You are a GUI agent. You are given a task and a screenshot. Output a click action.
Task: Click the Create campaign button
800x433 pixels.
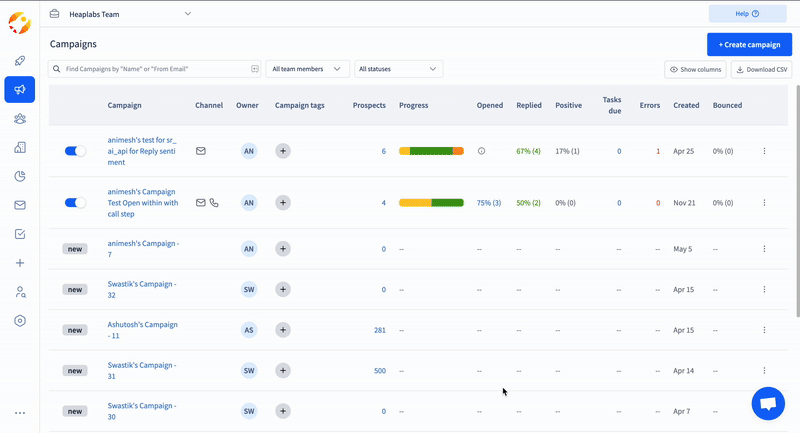pos(749,45)
